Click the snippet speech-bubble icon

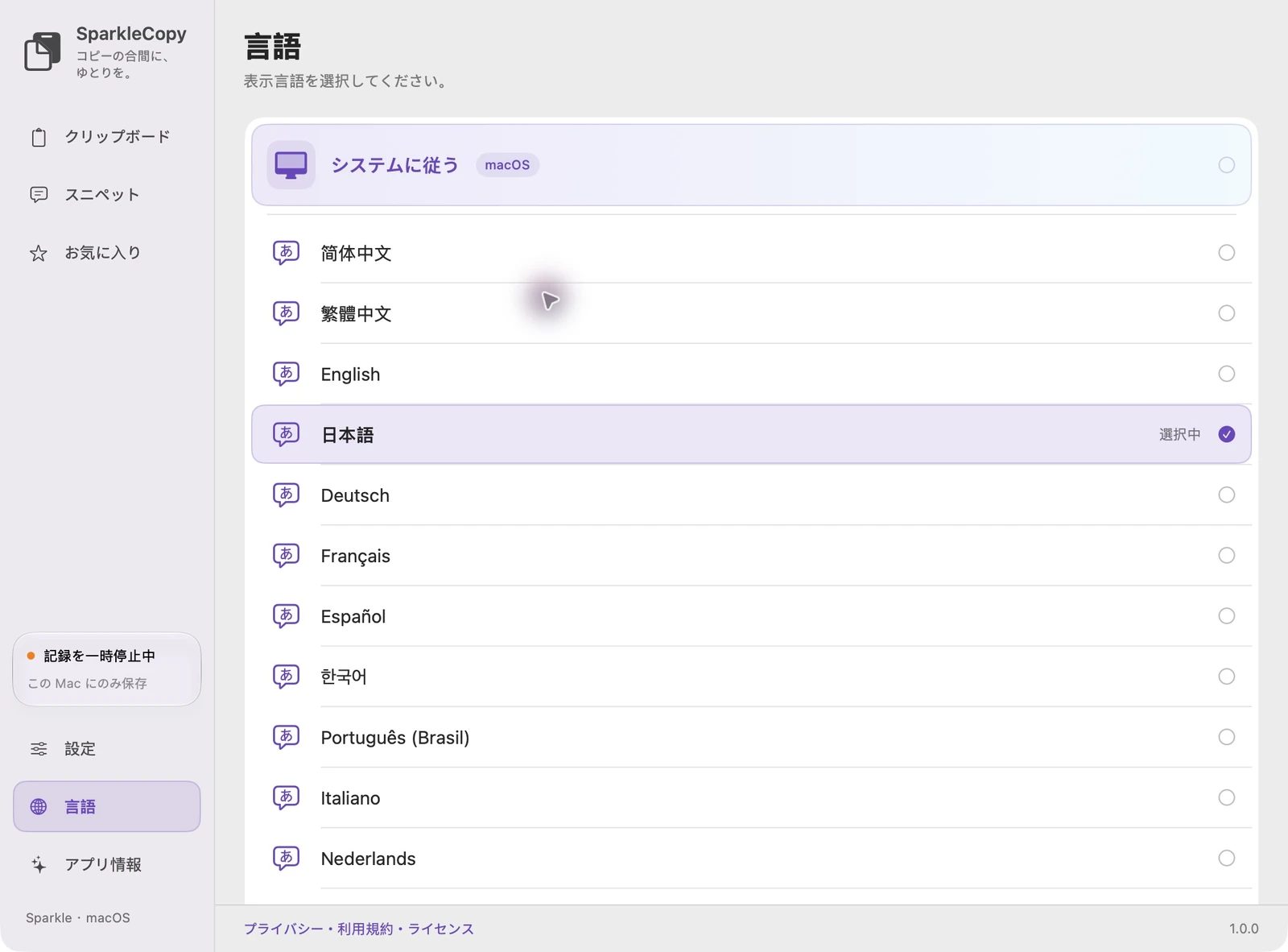click(39, 195)
